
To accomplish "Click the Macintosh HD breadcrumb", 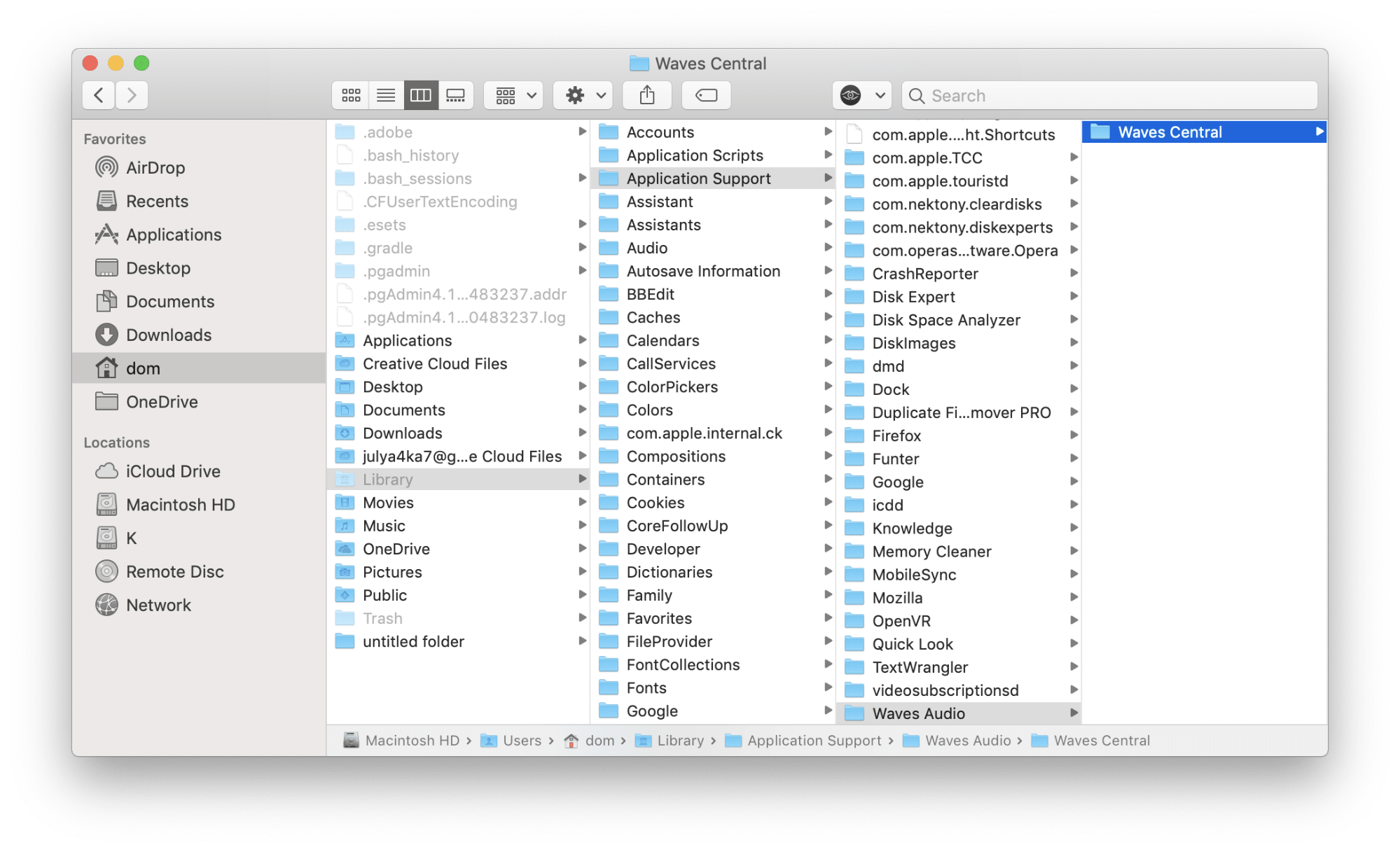I will [405, 741].
